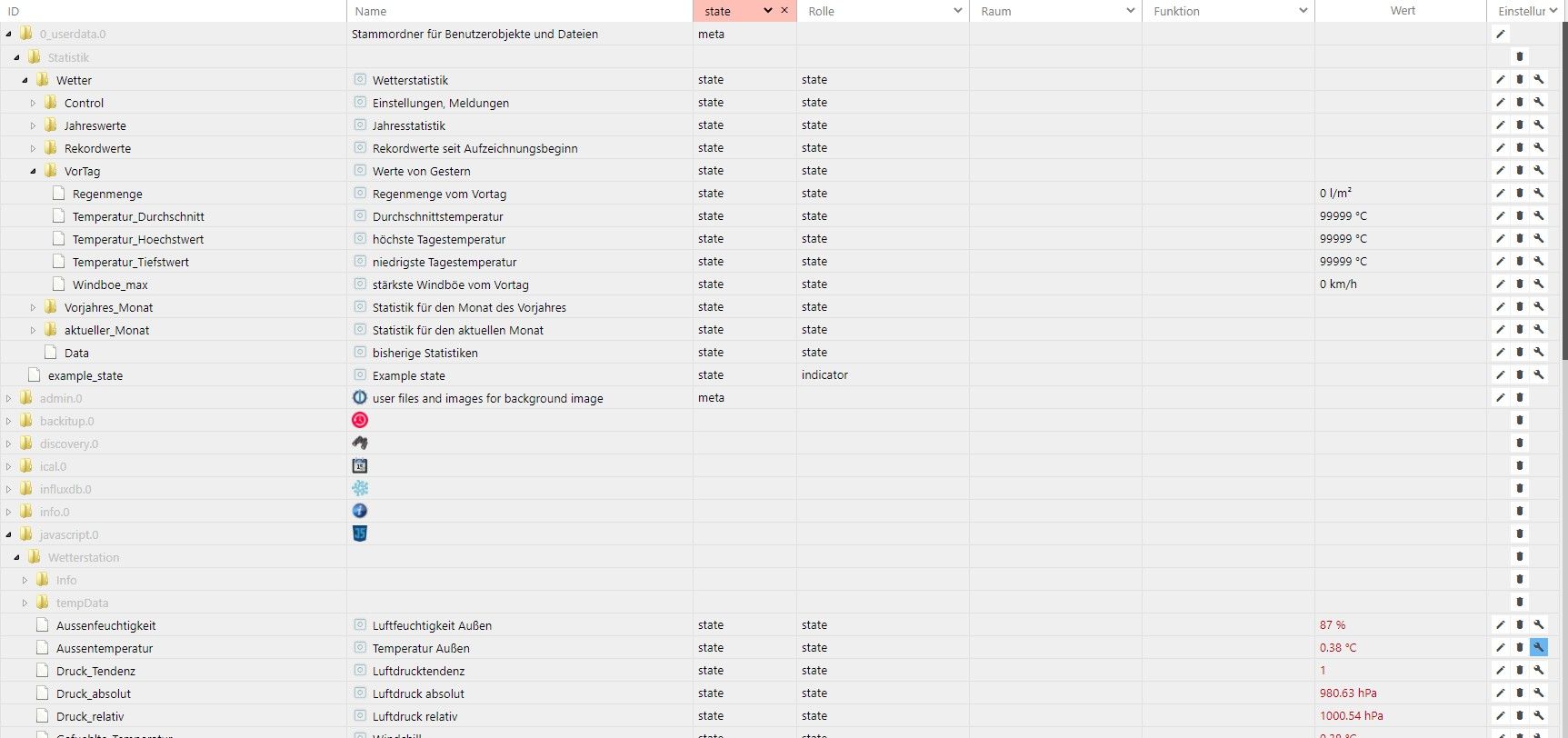
Task: Click the value 1000.54 hPa
Action: point(1351,716)
